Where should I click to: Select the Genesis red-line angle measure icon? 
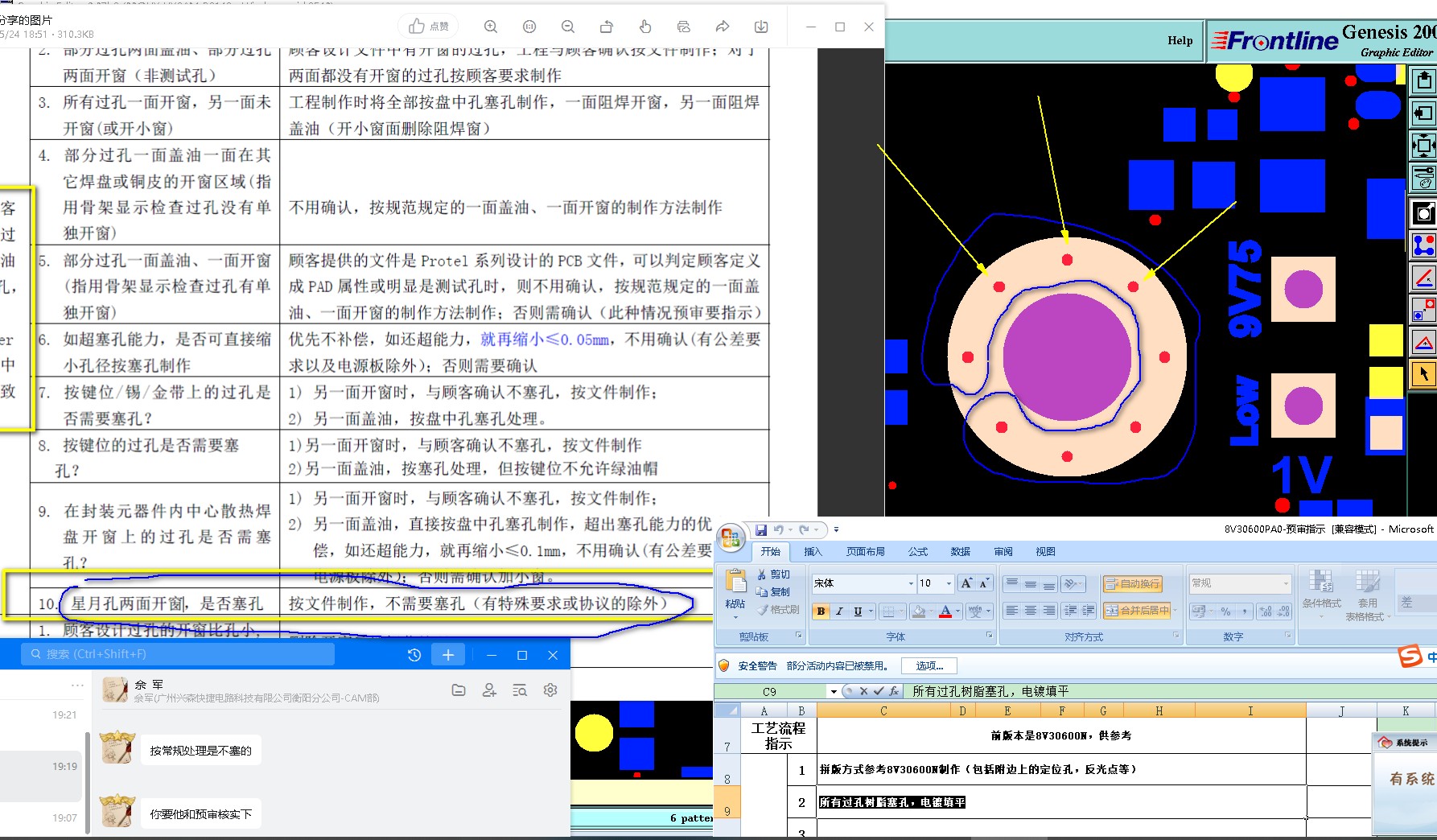(1424, 278)
